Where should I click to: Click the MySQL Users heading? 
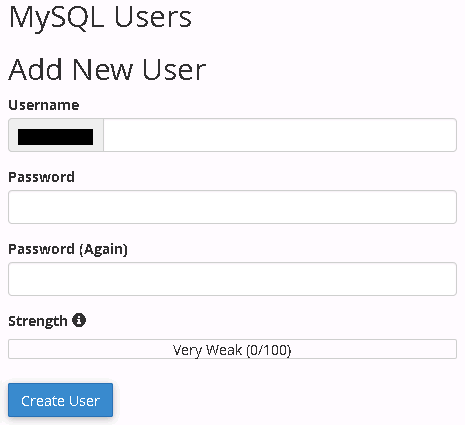pyautogui.click(x=100, y=17)
